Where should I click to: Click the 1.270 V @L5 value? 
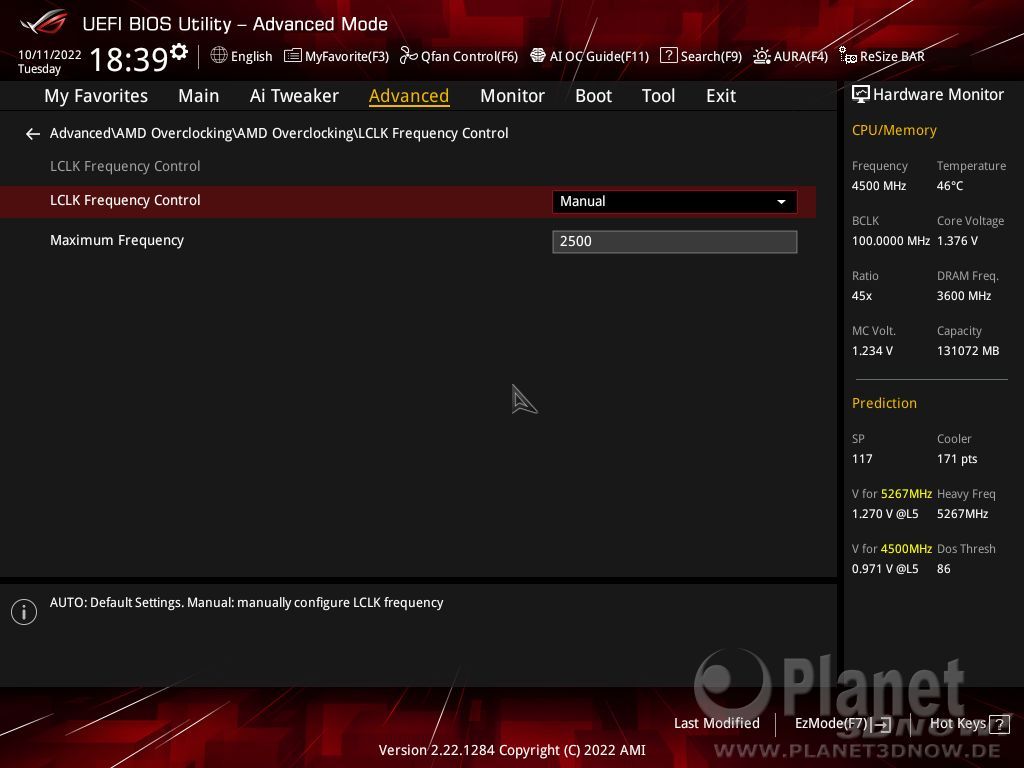884,514
